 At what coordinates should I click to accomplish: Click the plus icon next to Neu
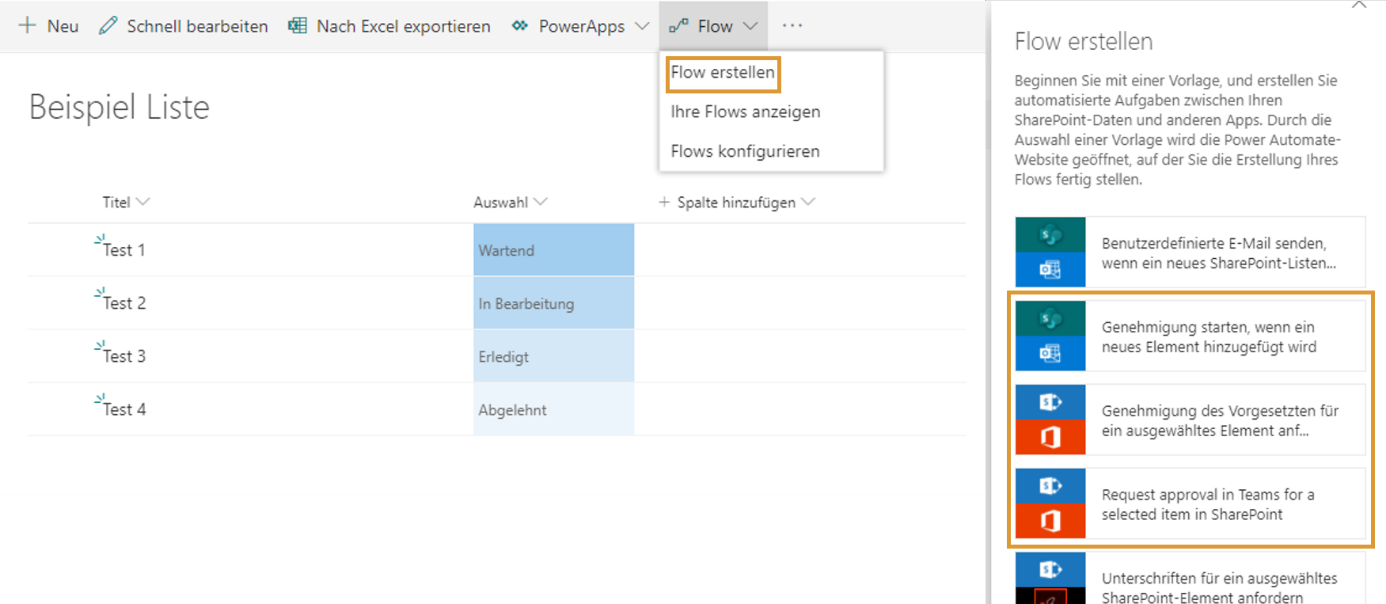pos(27,26)
